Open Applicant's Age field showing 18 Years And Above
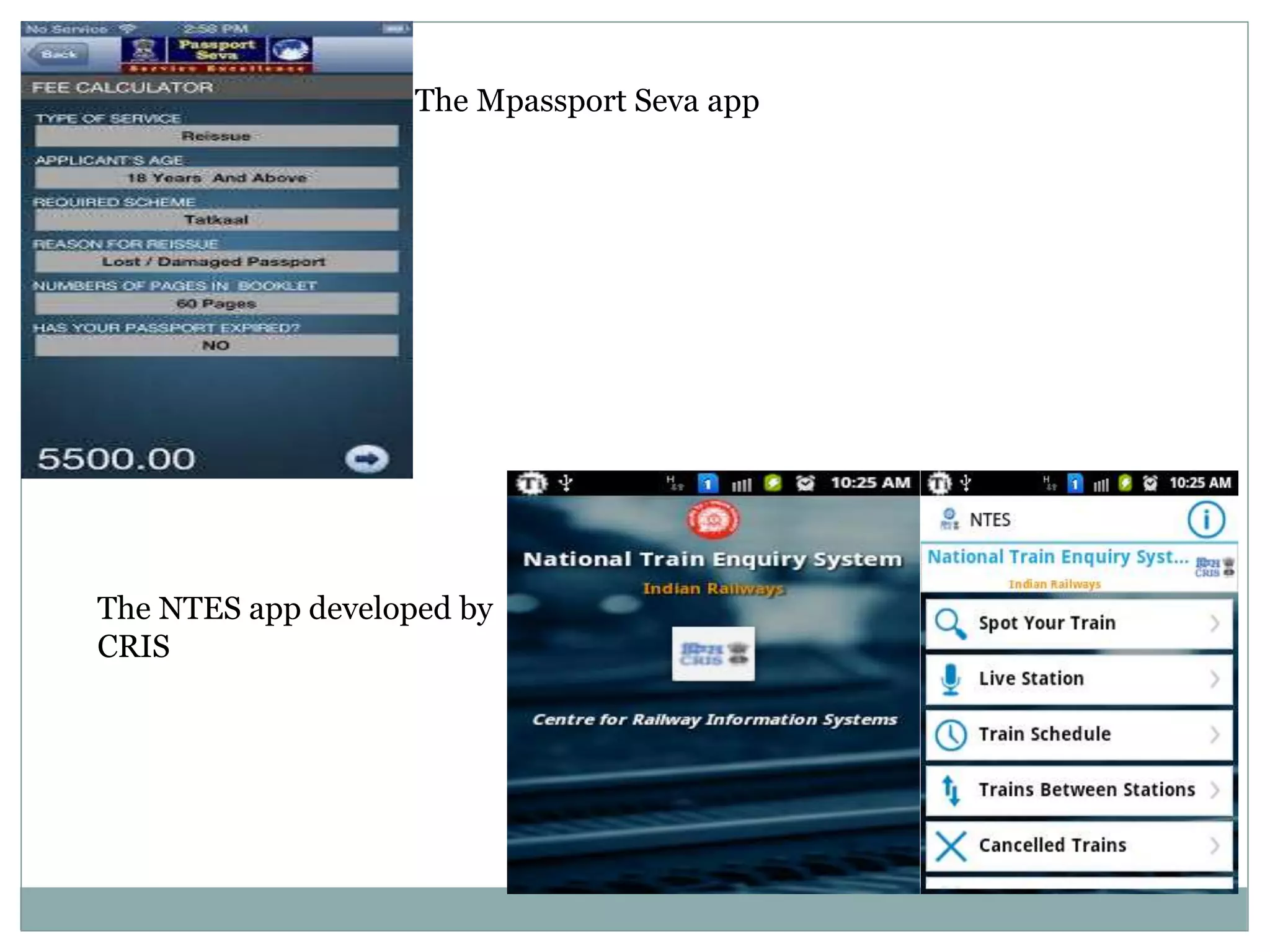This screenshot has width=1270, height=952. pyautogui.click(x=216, y=178)
